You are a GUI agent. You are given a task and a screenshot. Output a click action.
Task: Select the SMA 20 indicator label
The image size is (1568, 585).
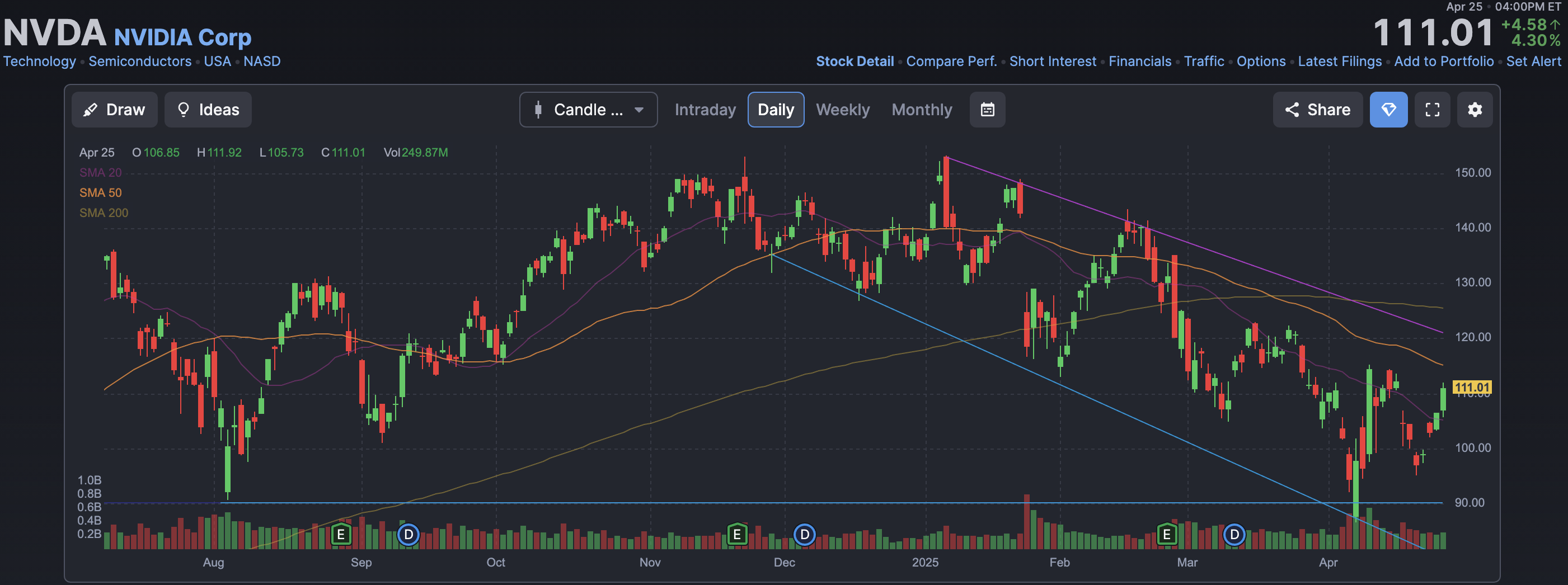pyautogui.click(x=100, y=173)
